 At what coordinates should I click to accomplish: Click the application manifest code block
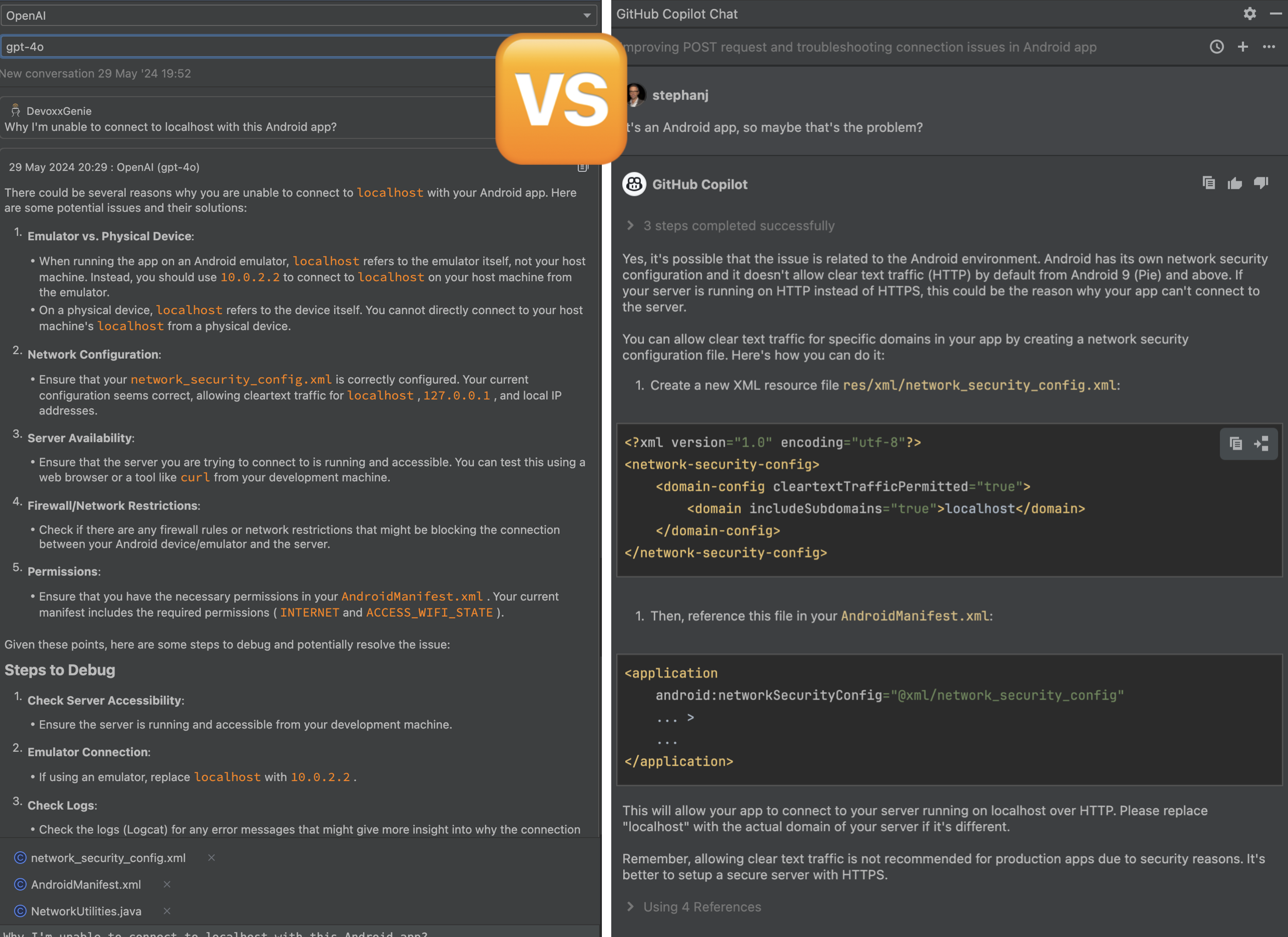click(x=950, y=719)
